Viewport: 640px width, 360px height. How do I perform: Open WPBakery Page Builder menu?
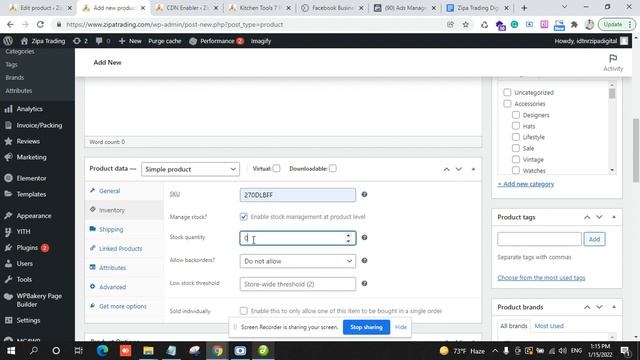click(x=39, y=300)
